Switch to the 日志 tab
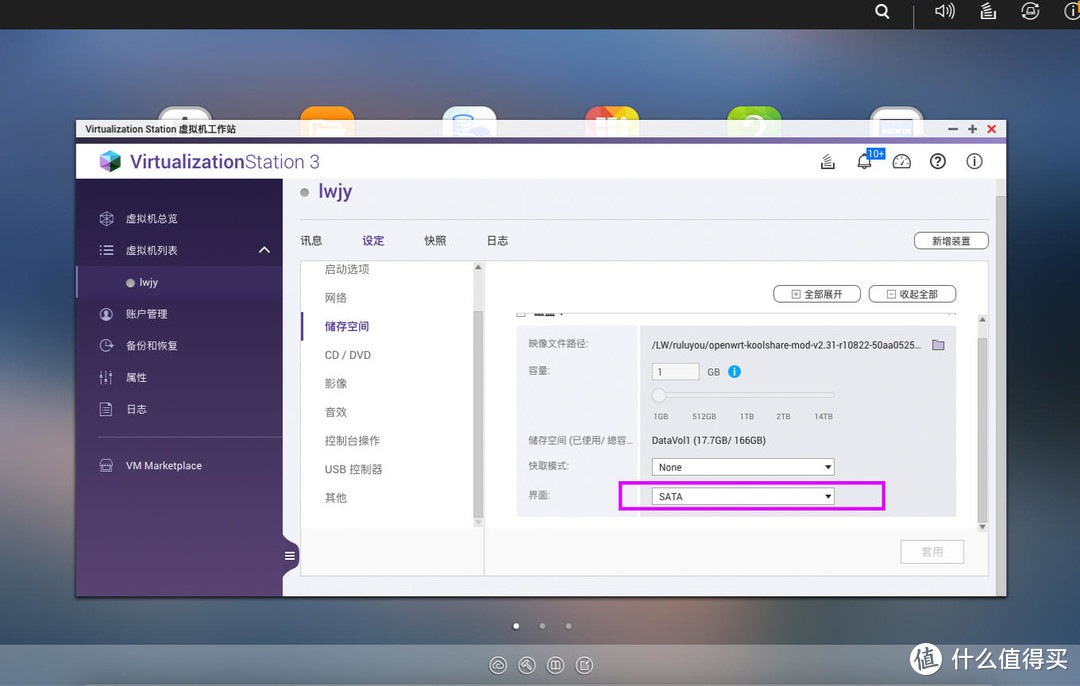The width and height of the screenshot is (1080, 686). (x=497, y=240)
